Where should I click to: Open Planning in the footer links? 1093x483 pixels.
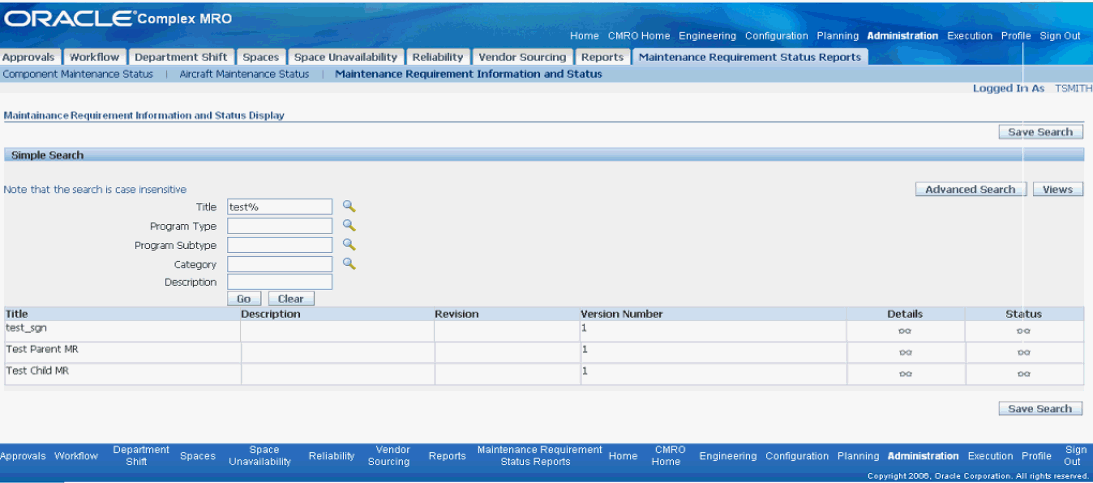point(858,456)
